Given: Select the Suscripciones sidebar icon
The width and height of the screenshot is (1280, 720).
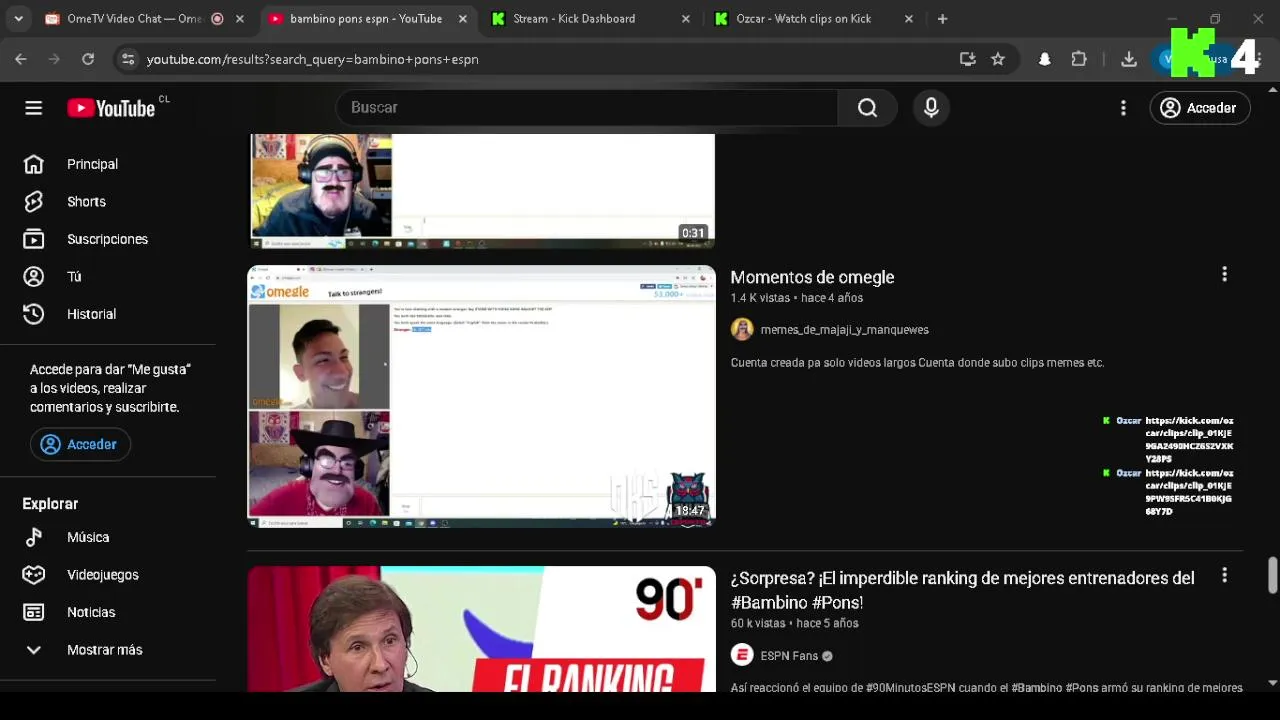Looking at the screenshot, I should point(34,239).
